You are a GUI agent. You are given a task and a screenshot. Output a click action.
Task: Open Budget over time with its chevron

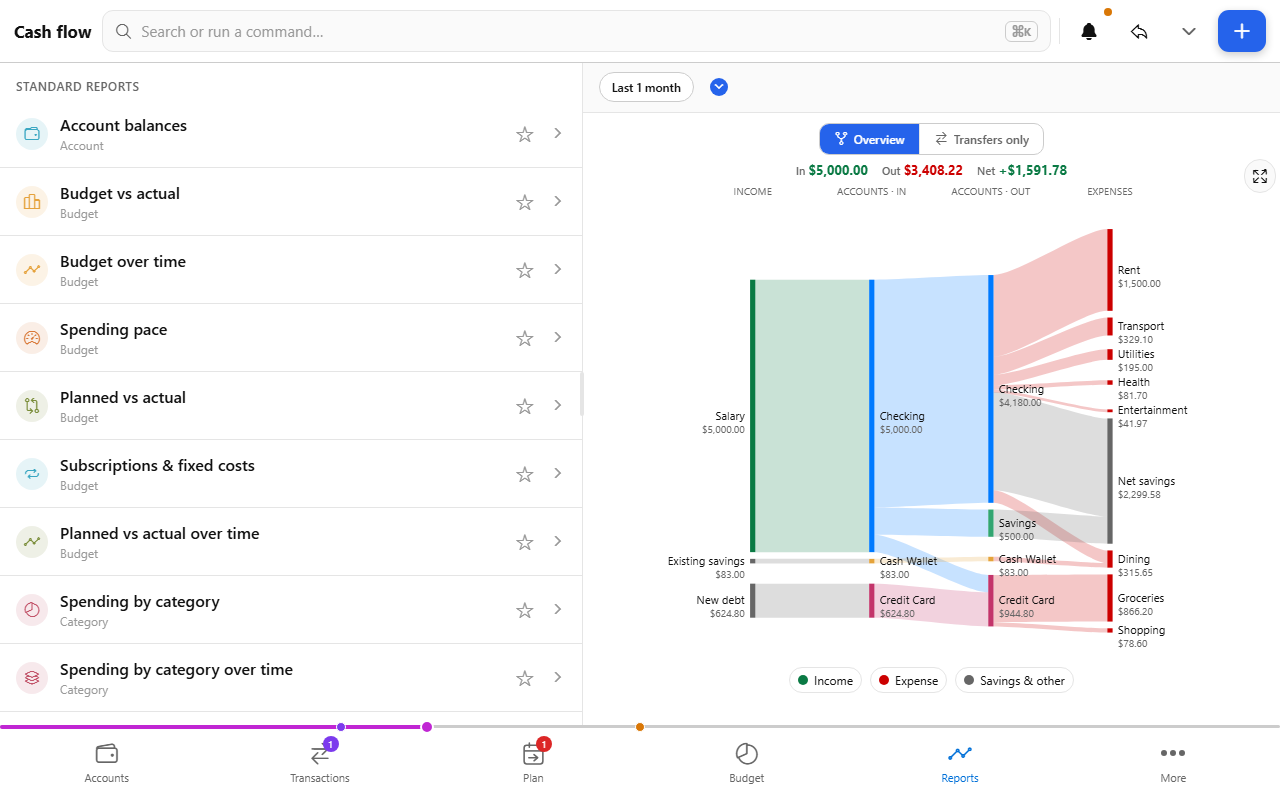558,269
